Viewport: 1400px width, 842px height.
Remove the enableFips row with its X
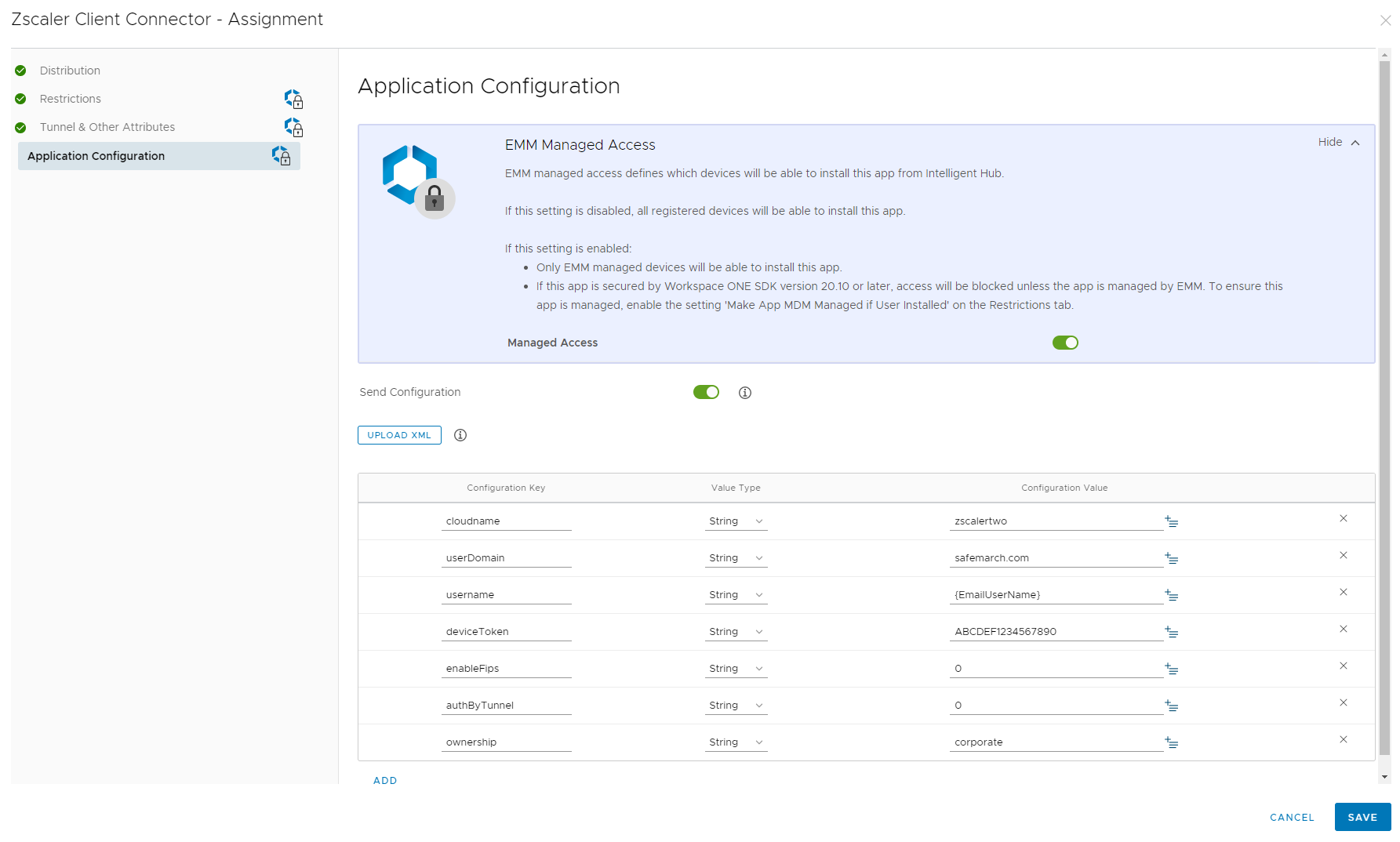[x=1344, y=666]
